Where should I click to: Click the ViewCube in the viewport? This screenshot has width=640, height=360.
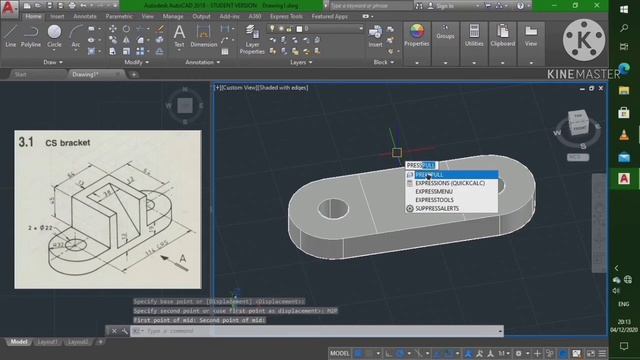(x=578, y=122)
